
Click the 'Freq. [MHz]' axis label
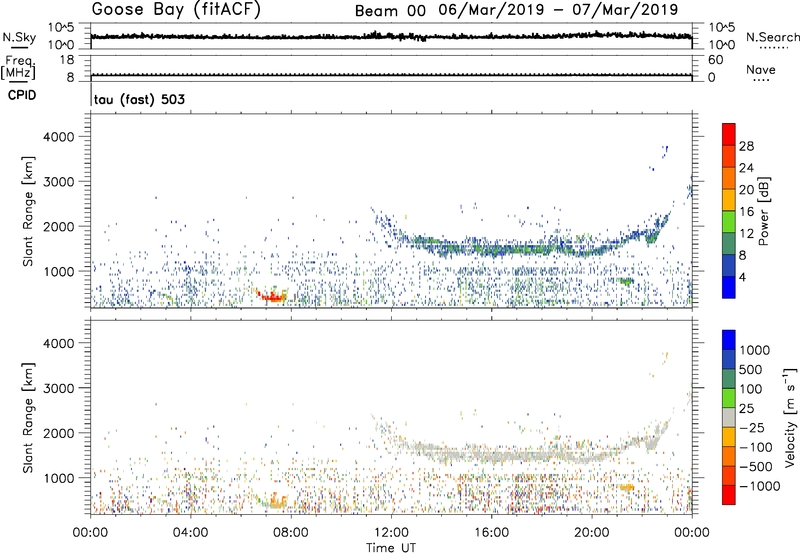click(18, 67)
